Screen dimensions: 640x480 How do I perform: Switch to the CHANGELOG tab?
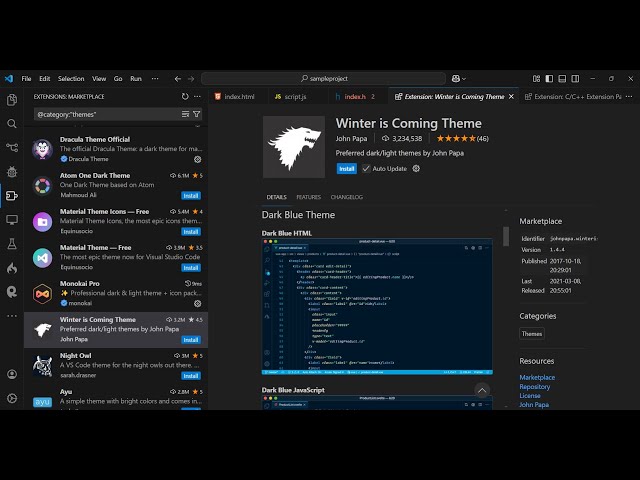click(346, 197)
